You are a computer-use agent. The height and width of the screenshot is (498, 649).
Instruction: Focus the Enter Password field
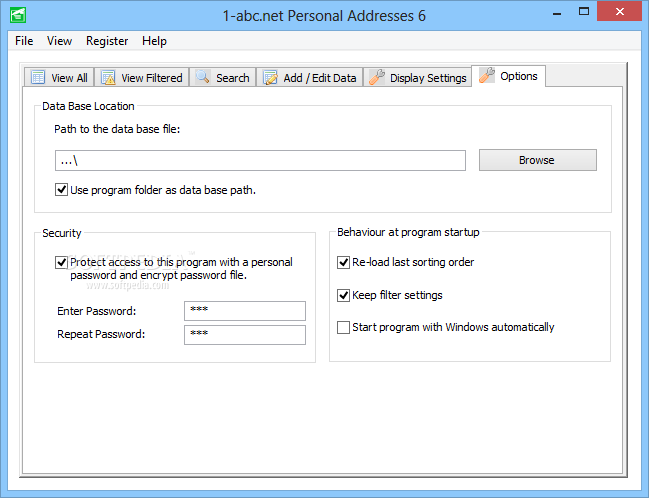244,311
